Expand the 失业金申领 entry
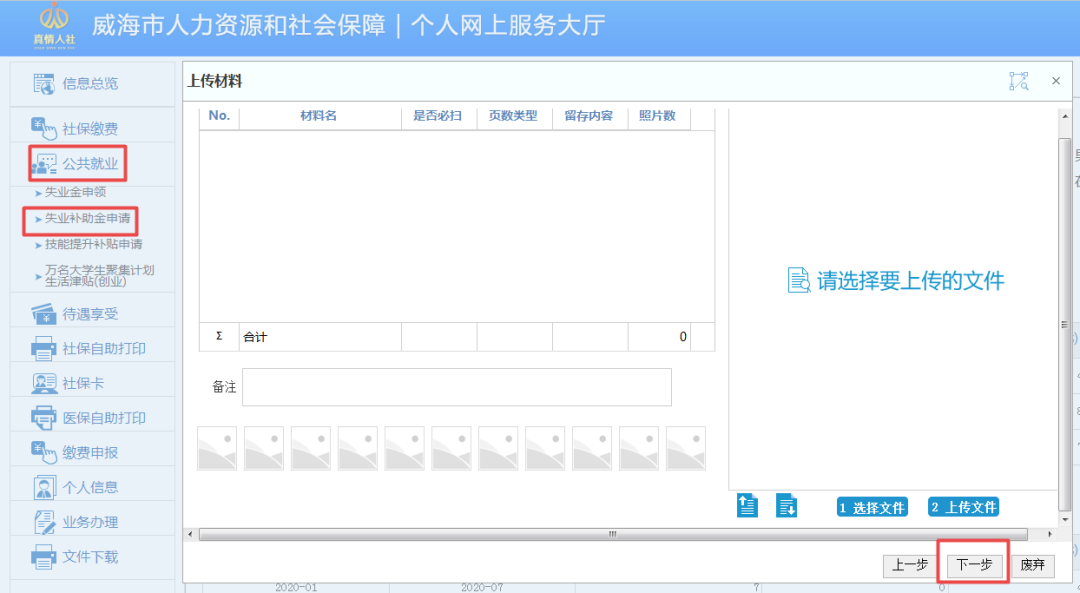This screenshot has width=1080, height=593. [75, 192]
